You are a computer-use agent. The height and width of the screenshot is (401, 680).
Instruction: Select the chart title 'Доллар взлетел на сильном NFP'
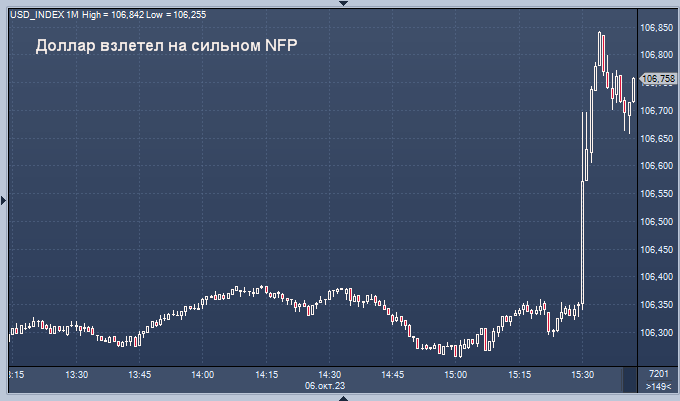pos(167,46)
